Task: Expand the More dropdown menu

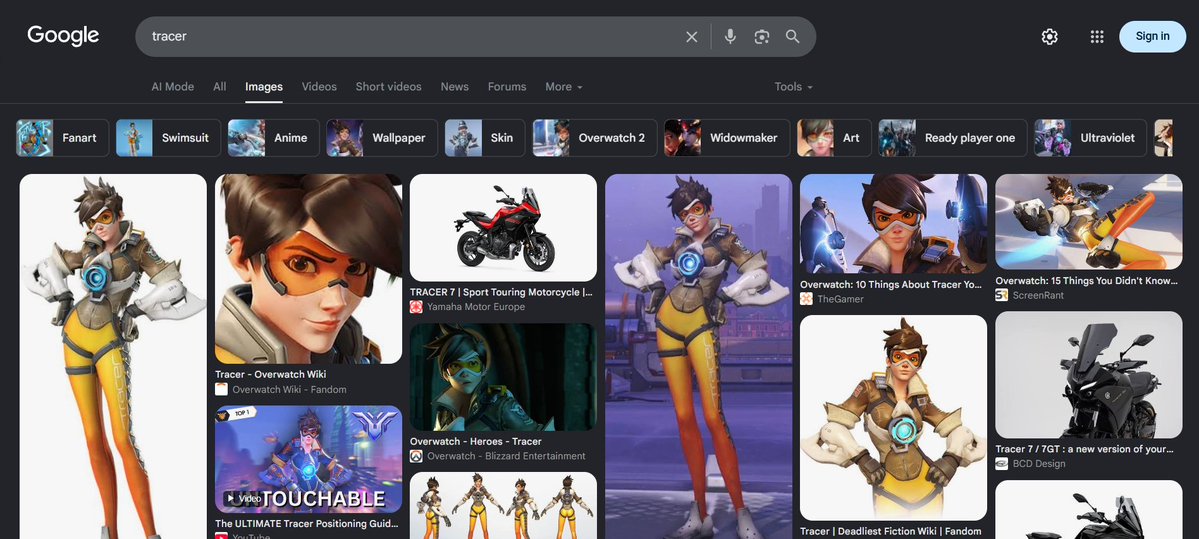Action: (x=564, y=86)
